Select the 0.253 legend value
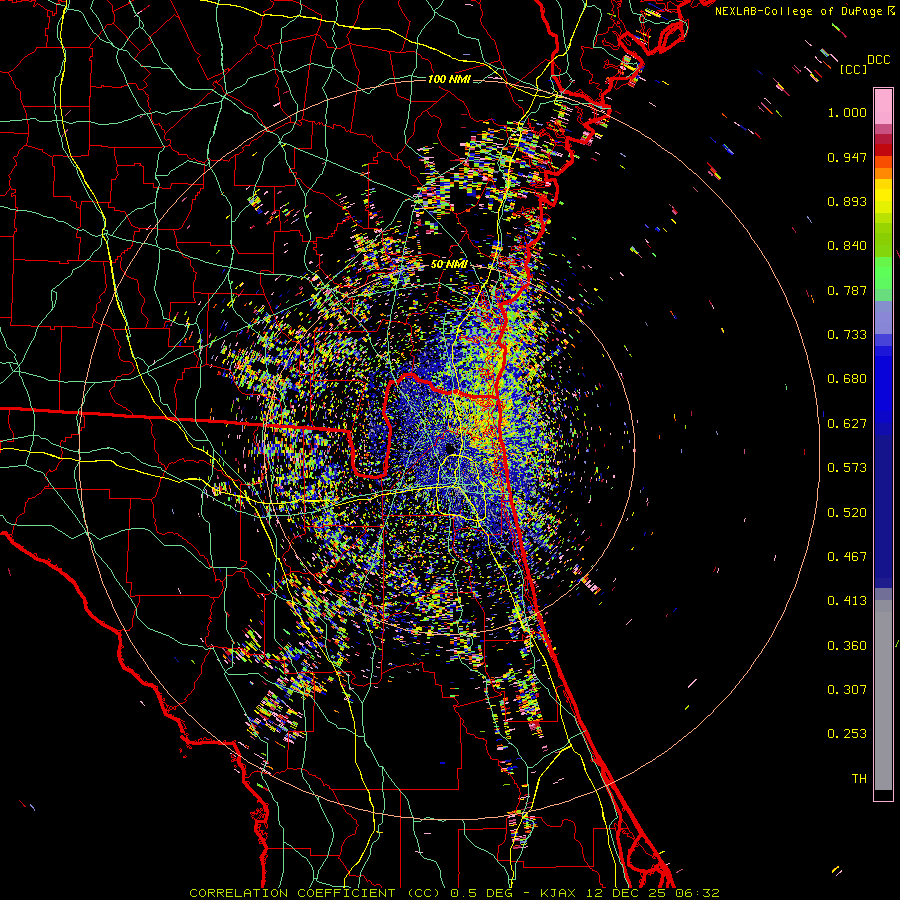Viewport: 900px width, 900px height. (x=847, y=734)
